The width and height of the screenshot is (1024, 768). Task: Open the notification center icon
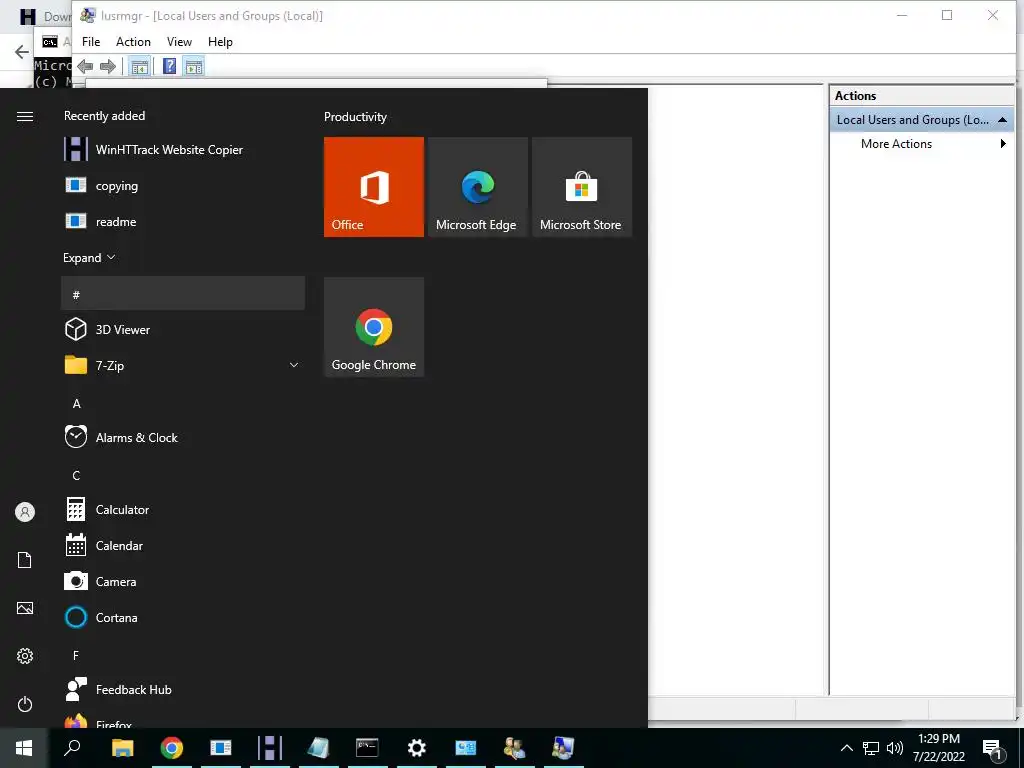click(993, 749)
